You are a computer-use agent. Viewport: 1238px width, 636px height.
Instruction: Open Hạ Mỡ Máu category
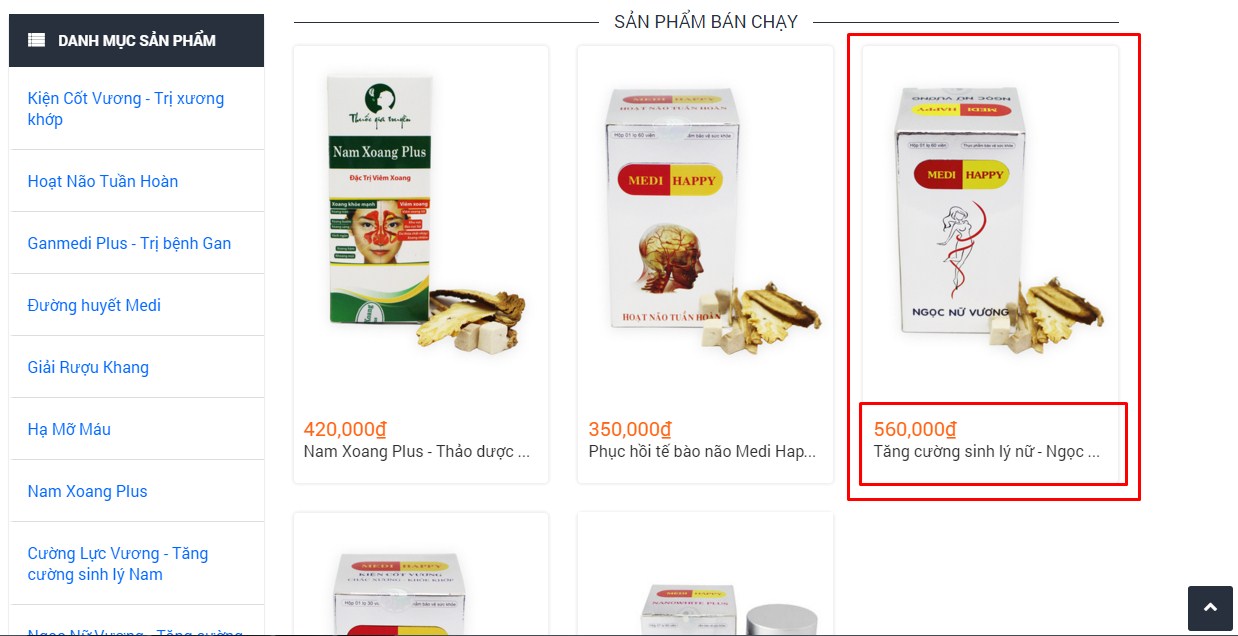click(x=69, y=429)
